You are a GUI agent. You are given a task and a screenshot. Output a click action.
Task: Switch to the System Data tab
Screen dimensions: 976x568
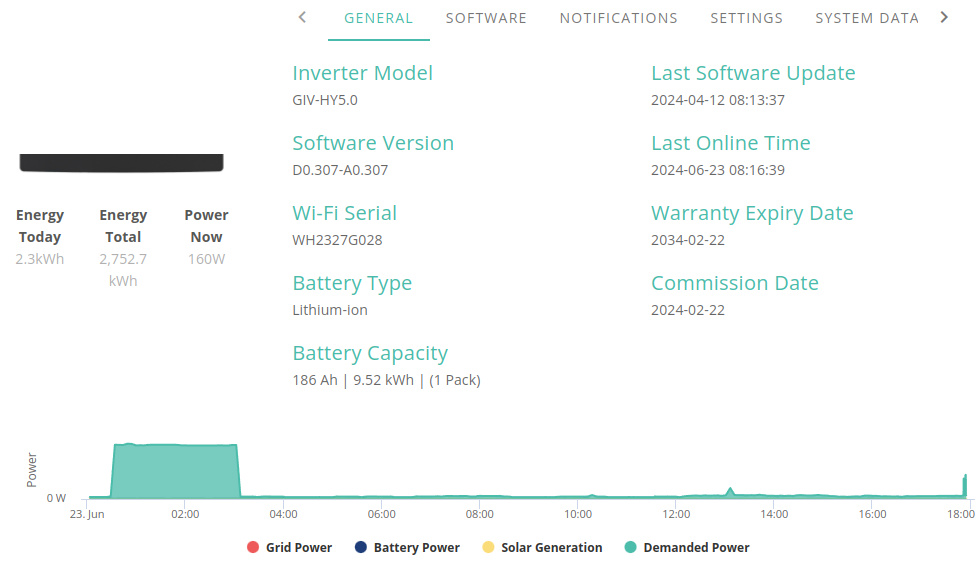click(866, 19)
